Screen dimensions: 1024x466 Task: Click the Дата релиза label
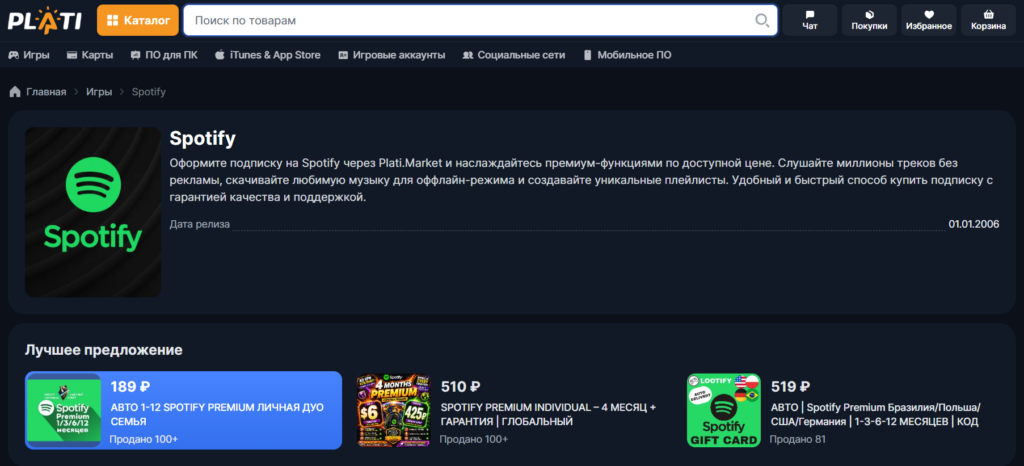point(200,224)
